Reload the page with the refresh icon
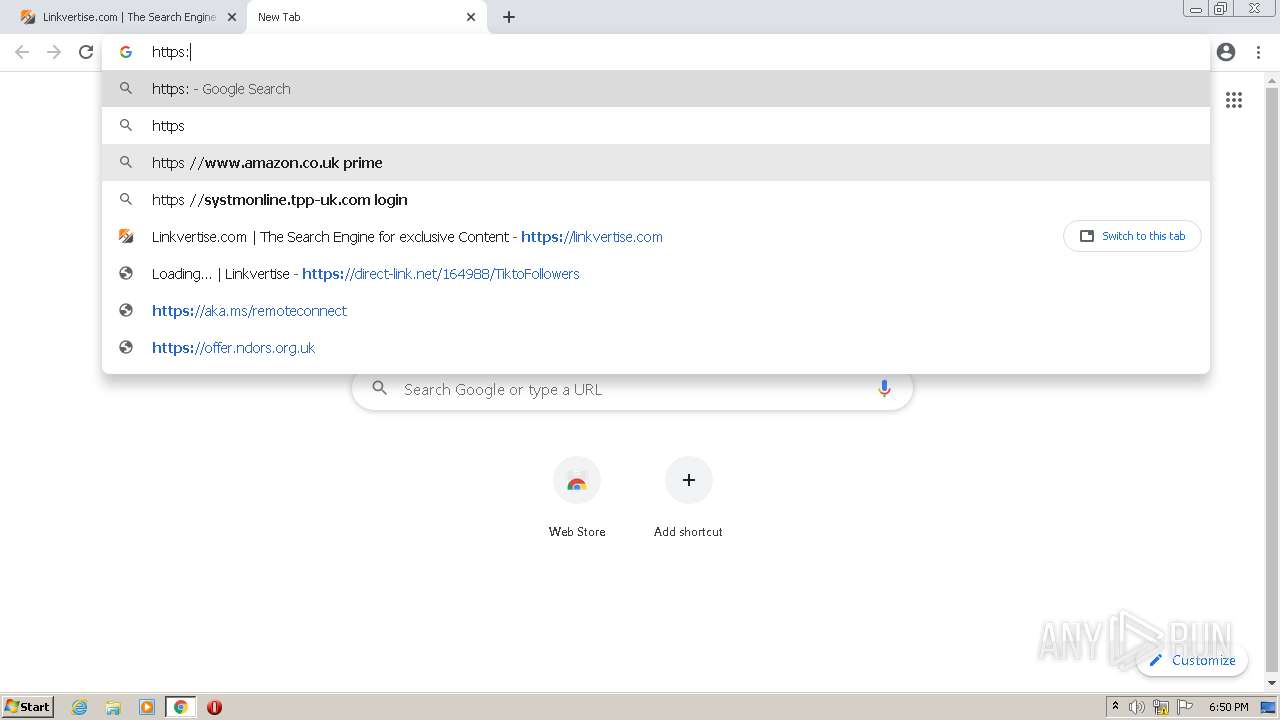 [x=86, y=52]
